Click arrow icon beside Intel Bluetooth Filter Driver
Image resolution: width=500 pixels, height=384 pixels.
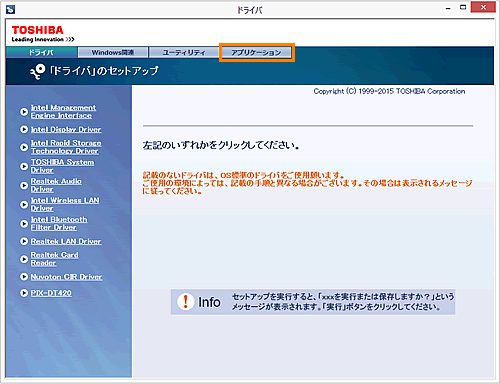[24, 223]
